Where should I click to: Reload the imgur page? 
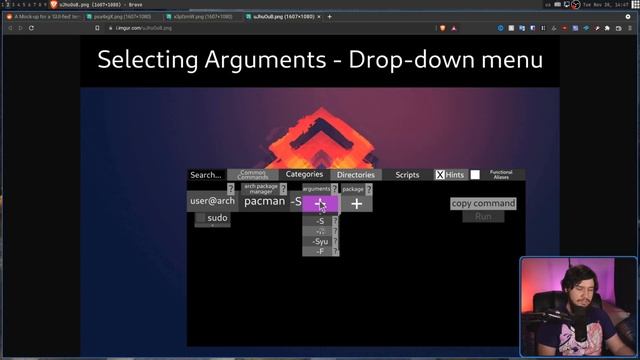point(31,28)
